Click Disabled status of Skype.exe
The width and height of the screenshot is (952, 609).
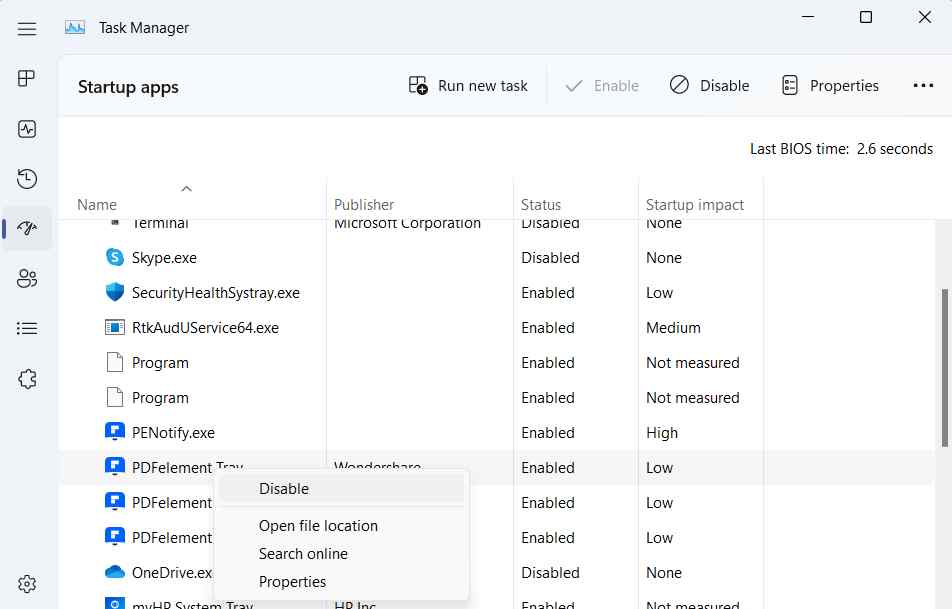[x=550, y=257]
